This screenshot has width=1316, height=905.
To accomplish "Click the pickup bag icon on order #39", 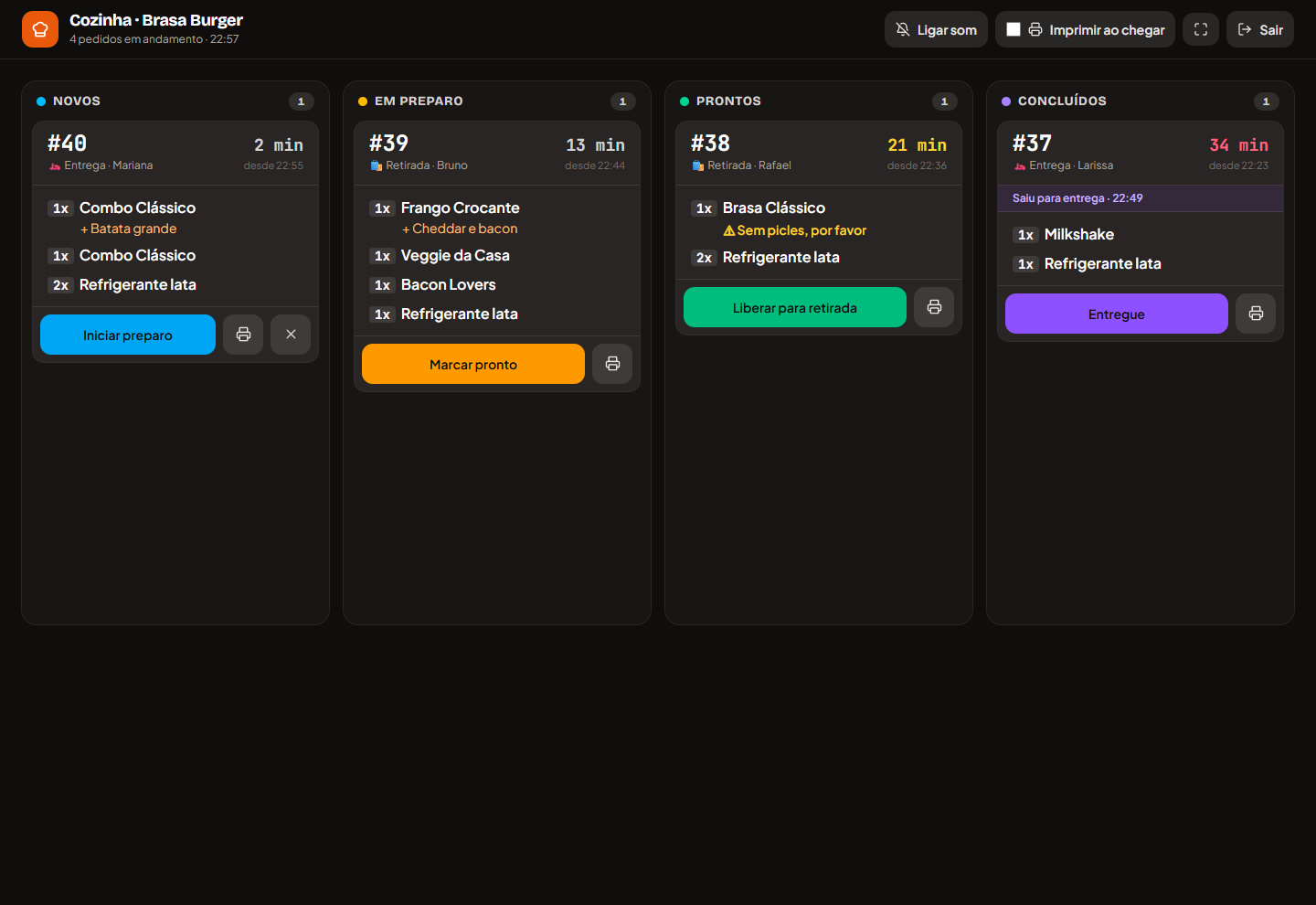I will 376,165.
